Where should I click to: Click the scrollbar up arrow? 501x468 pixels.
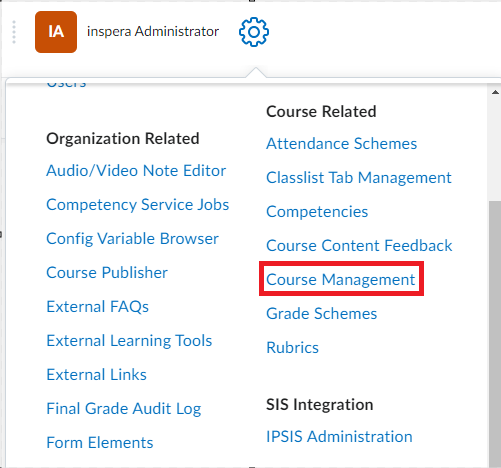[x=495, y=92]
